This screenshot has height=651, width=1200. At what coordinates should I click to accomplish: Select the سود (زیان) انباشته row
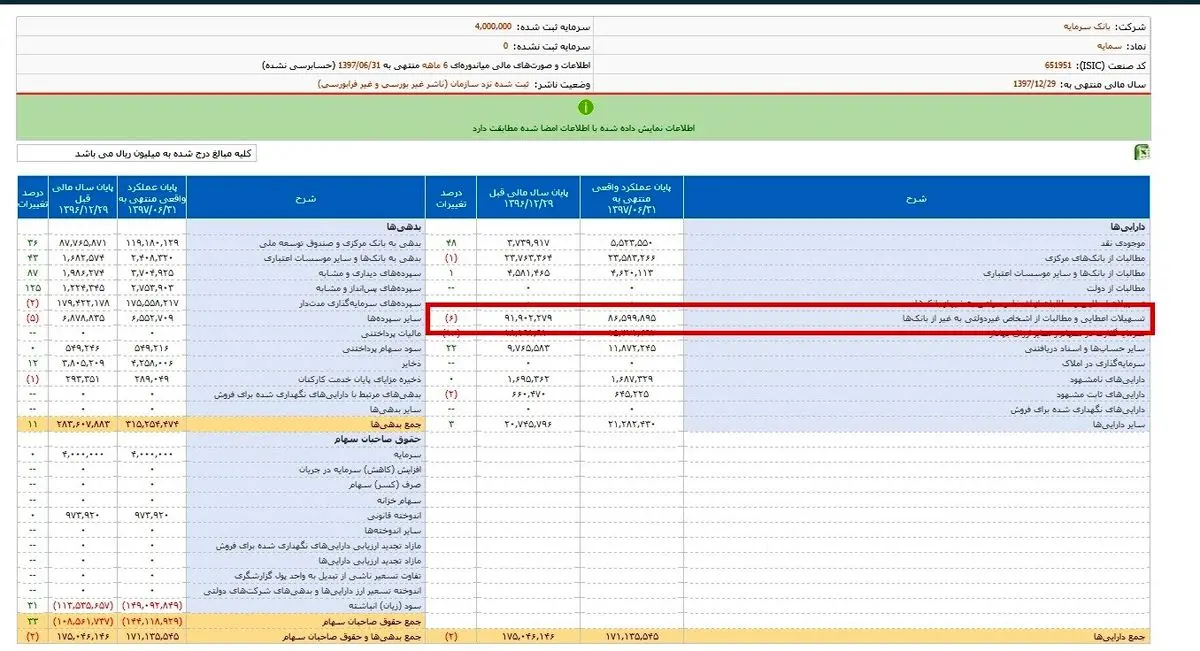[x=369, y=606]
